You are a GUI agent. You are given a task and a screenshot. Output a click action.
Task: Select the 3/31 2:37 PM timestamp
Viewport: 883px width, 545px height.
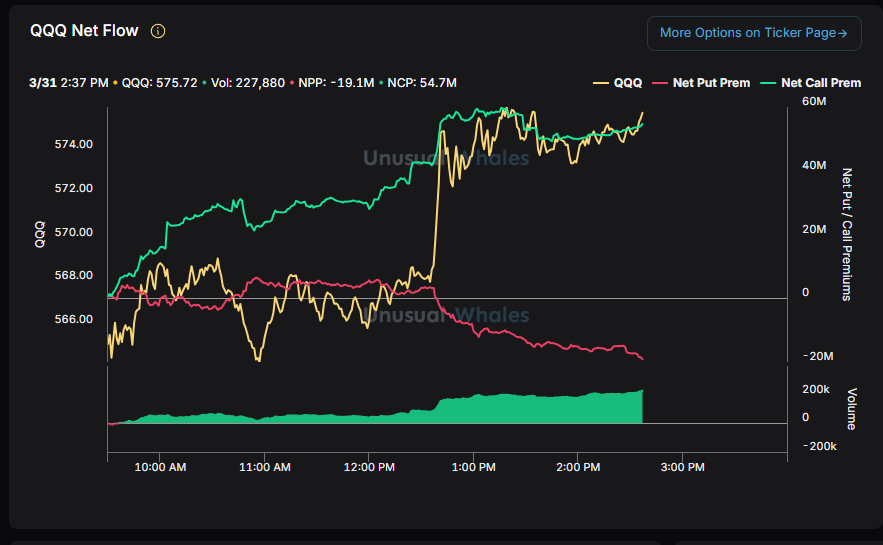[69, 83]
